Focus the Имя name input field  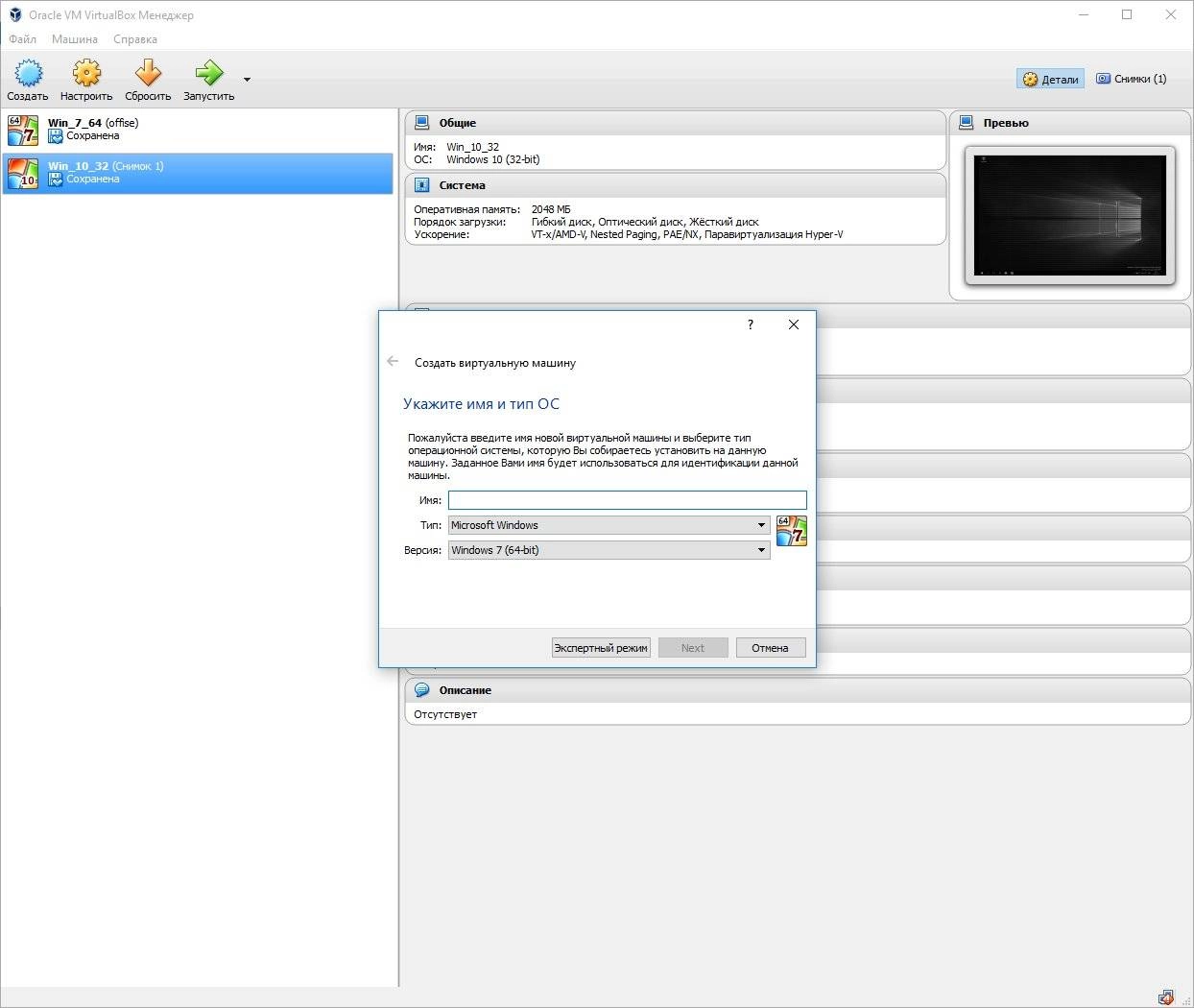(x=628, y=500)
